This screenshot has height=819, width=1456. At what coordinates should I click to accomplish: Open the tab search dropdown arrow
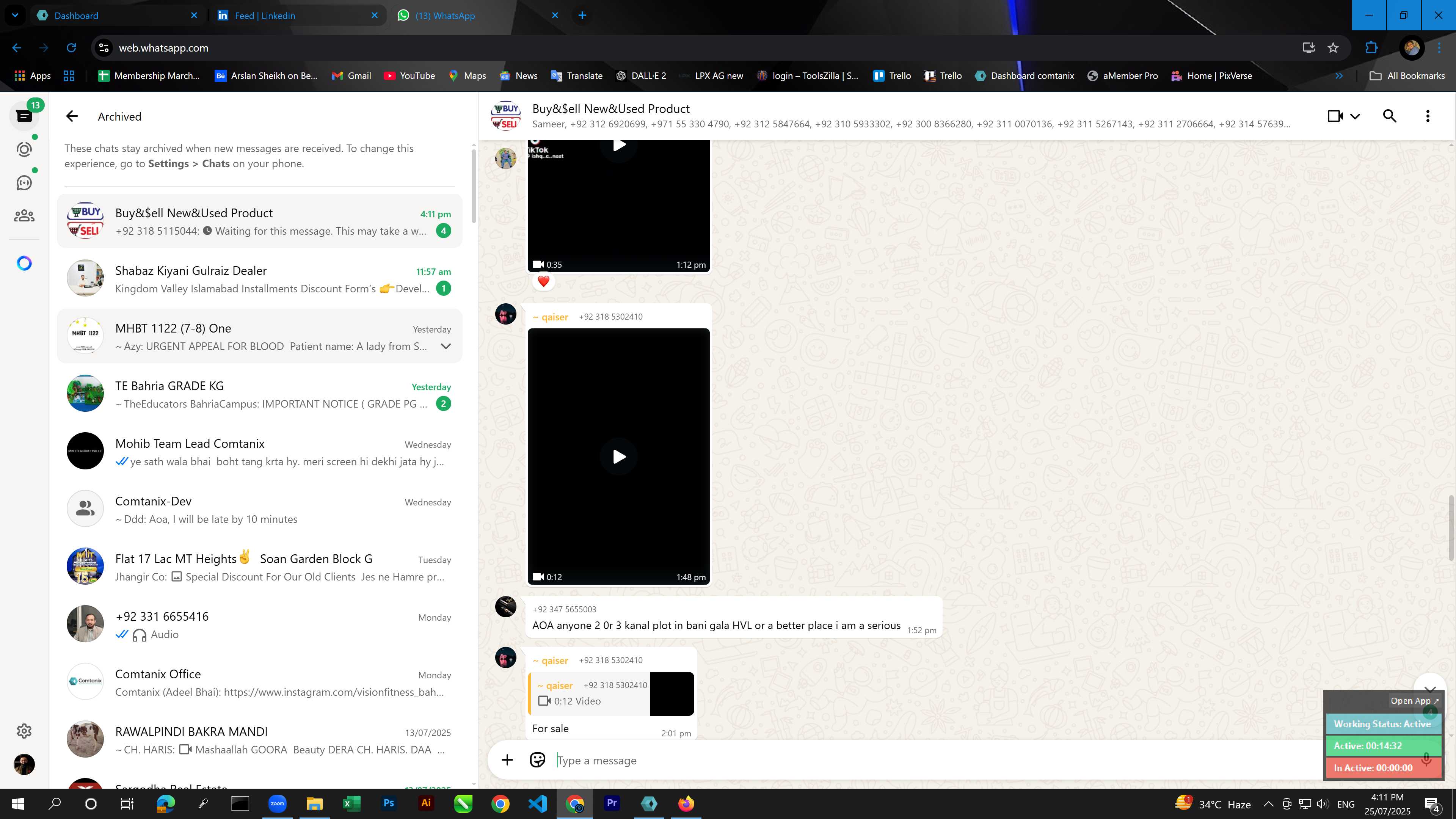tap(15, 16)
